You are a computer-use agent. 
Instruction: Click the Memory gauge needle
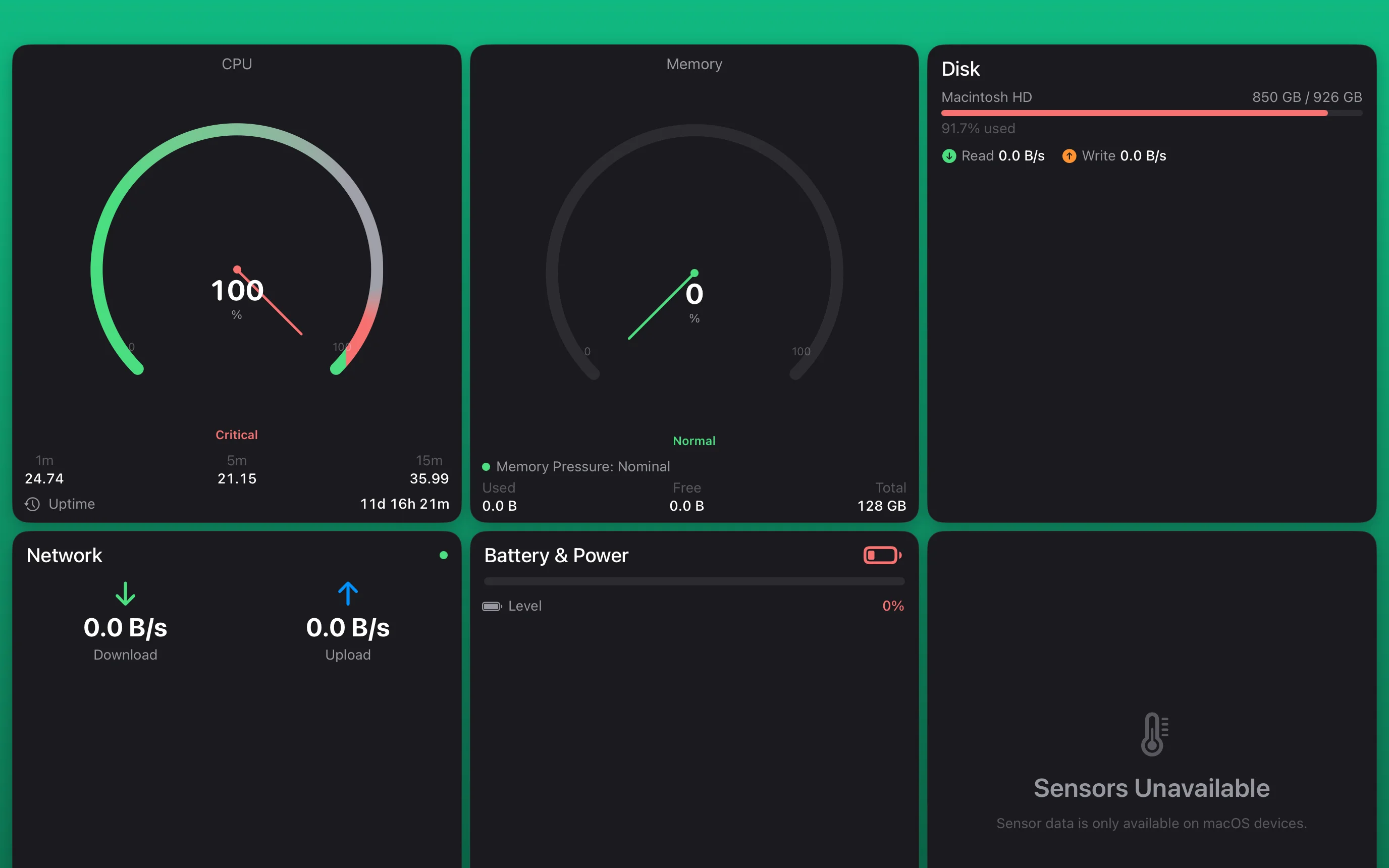click(x=662, y=305)
